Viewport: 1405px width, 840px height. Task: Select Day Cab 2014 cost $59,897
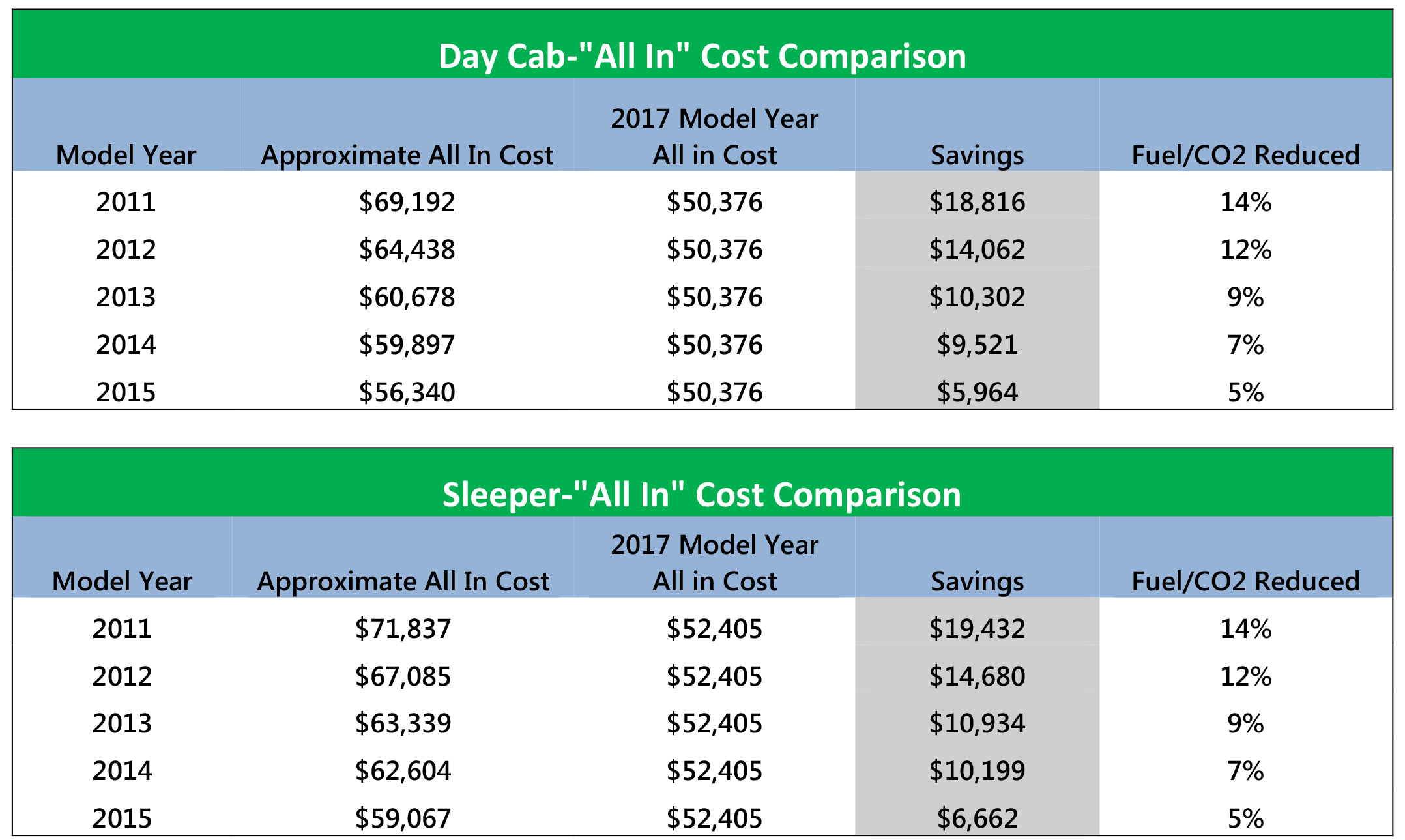tap(407, 345)
